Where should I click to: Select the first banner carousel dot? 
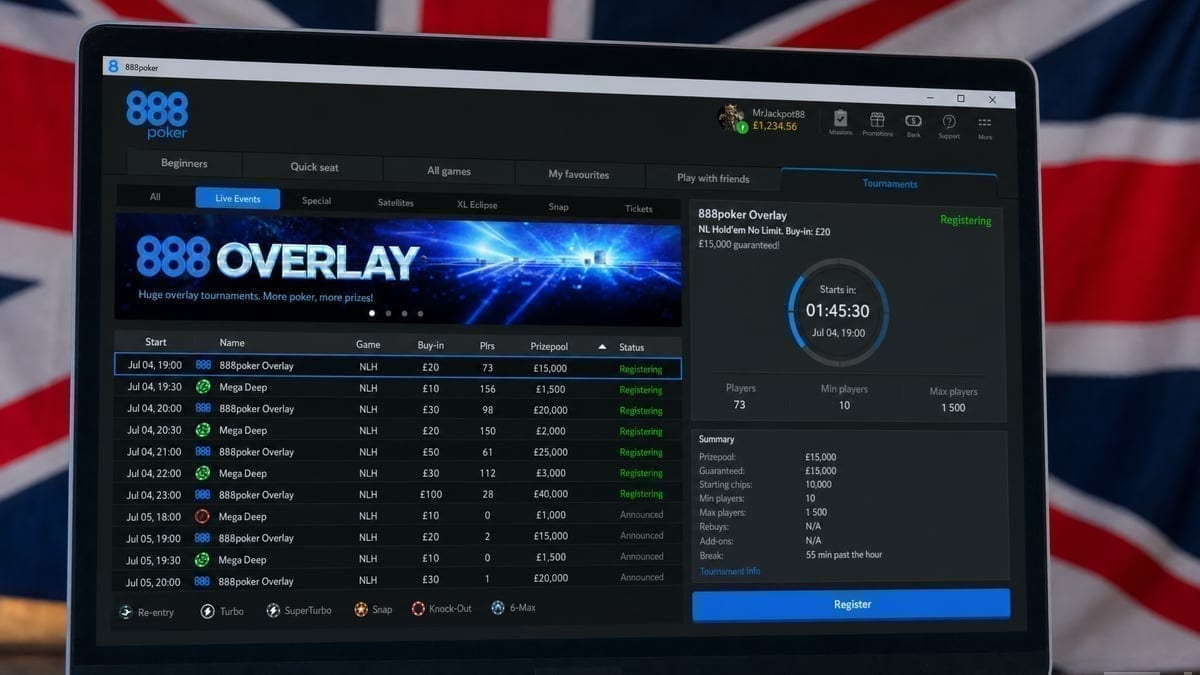point(372,313)
